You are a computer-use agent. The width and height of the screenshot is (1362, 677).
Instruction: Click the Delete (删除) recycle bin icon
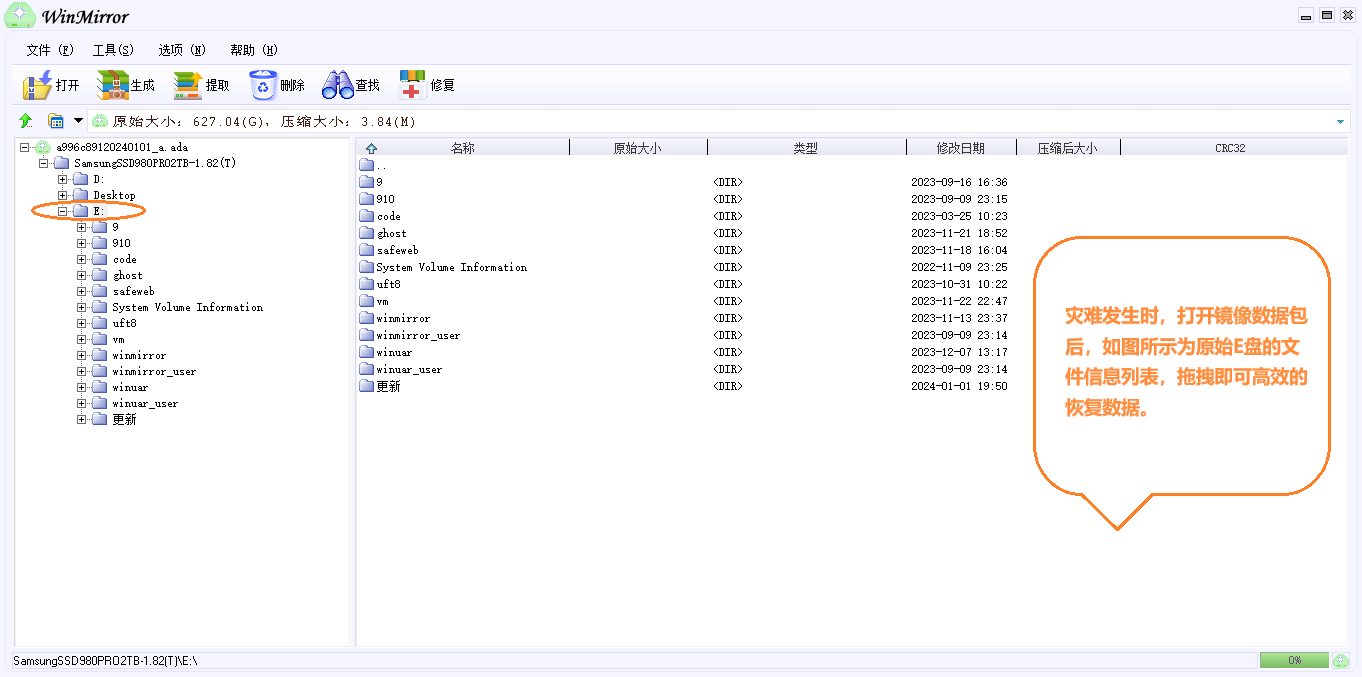263,85
